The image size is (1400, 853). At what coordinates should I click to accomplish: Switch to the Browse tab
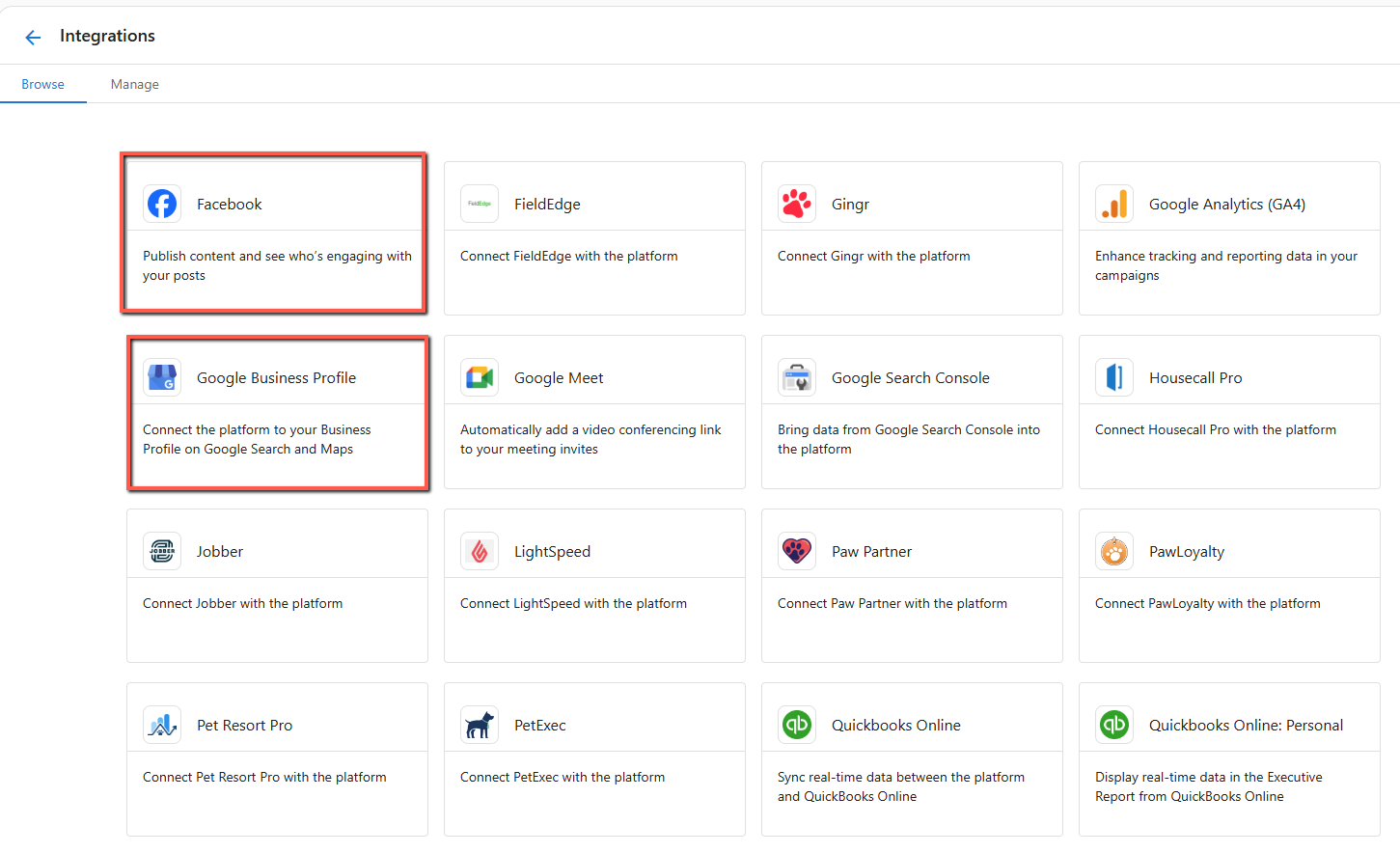43,84
